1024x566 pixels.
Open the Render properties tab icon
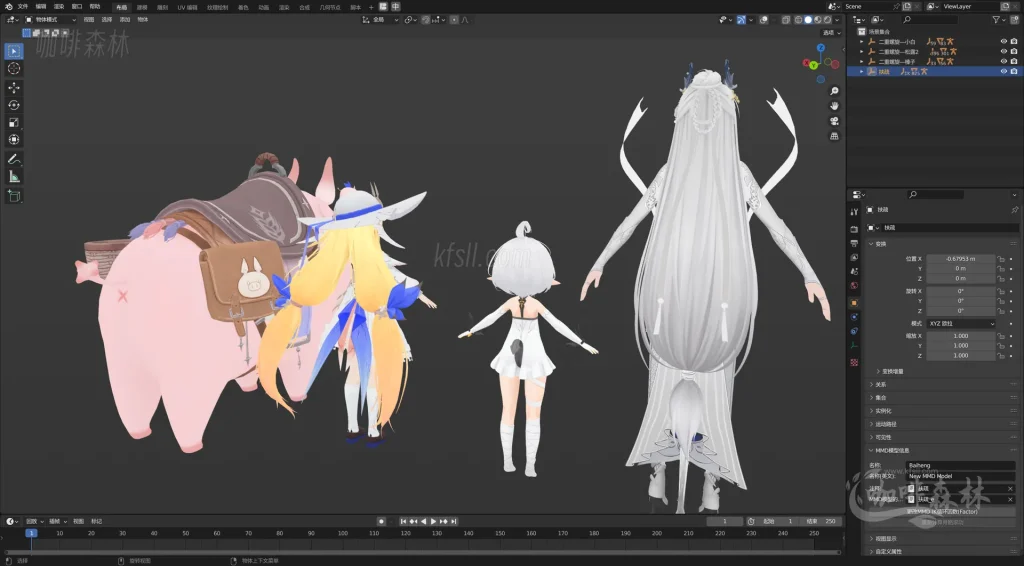point(854,229)
